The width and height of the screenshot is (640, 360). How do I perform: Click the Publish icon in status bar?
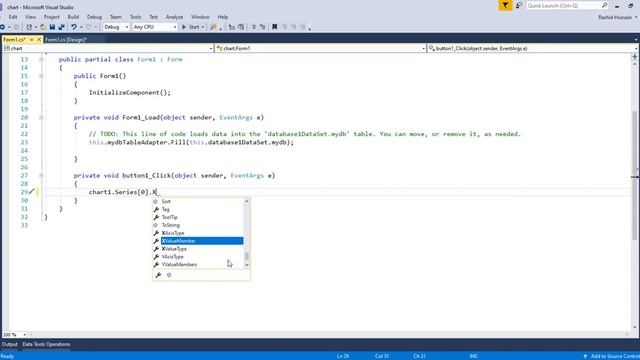(585, 356)
